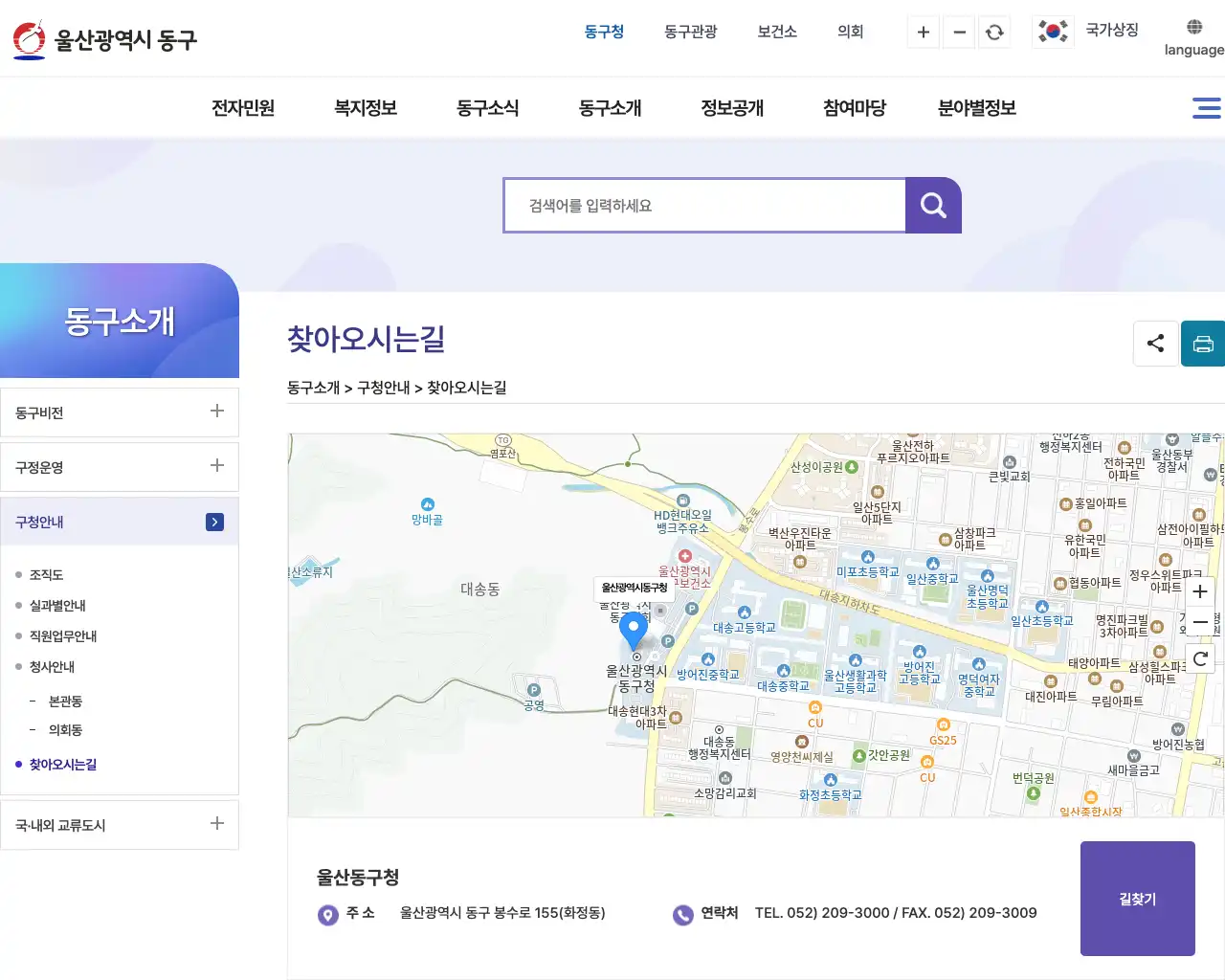Select the 동구청 top tab

pyautogui.click(x=604, y=32)
